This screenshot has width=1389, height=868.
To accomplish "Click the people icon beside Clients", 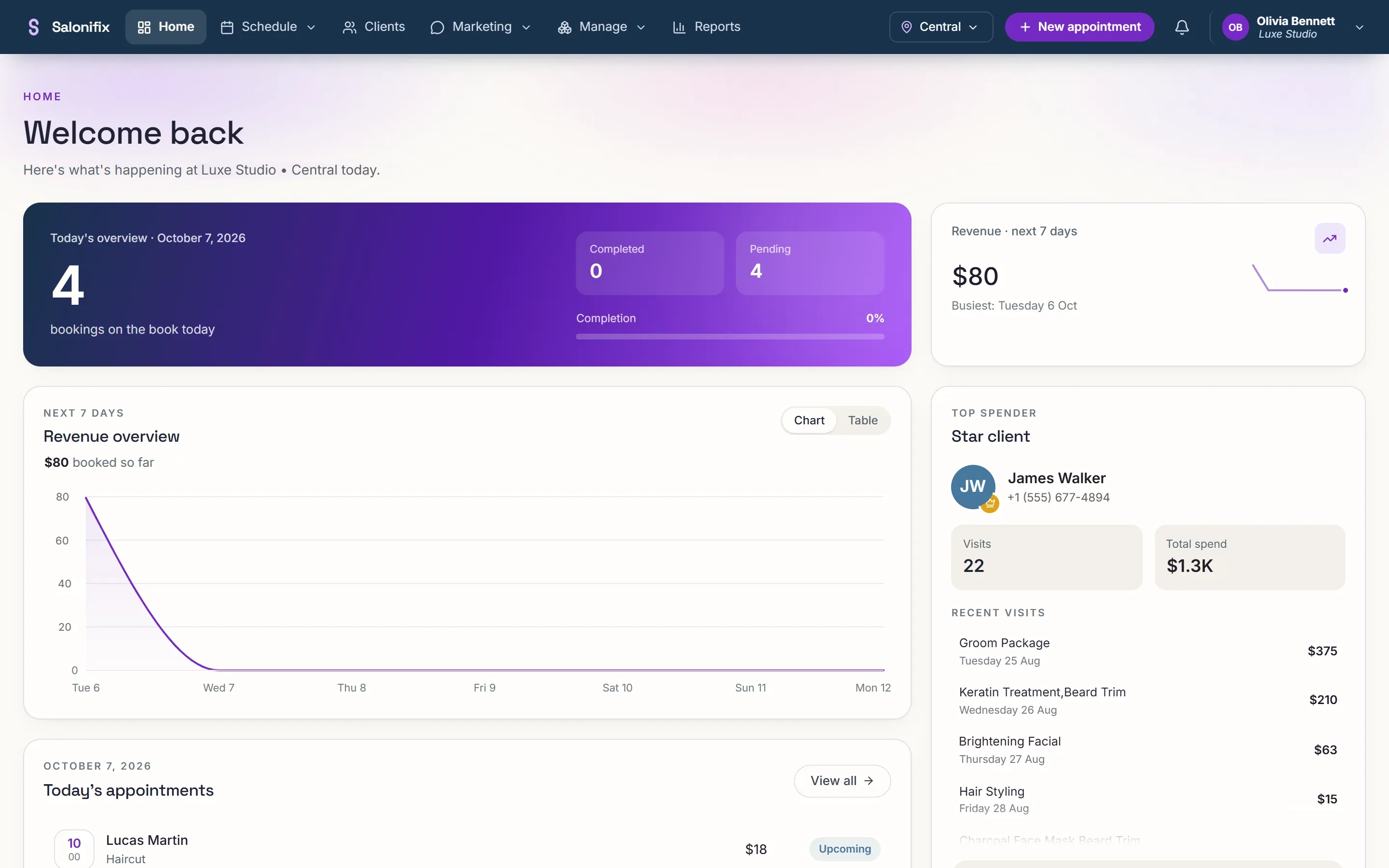I will [x=349, y=27].
